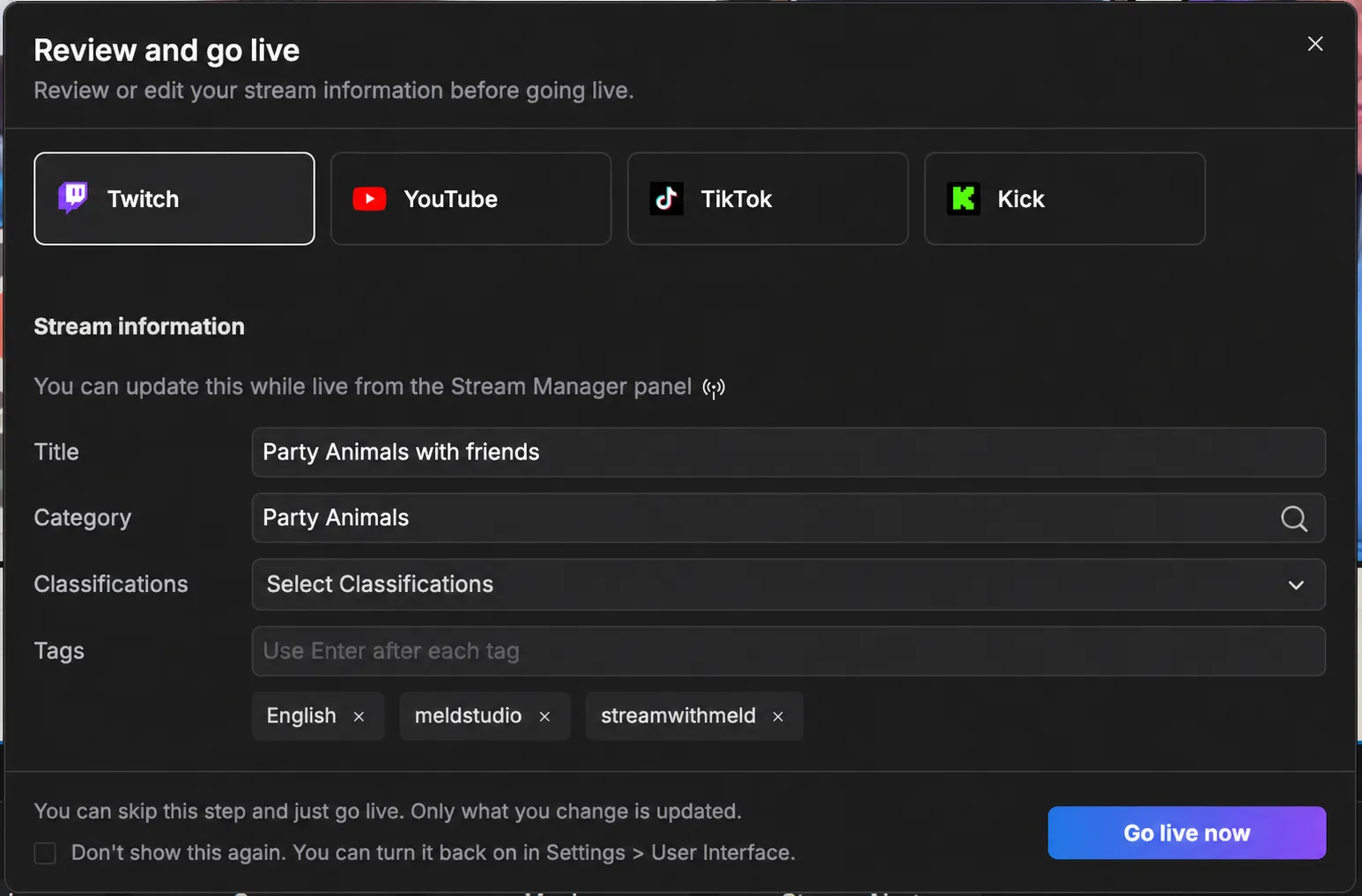The height and width of the screenshot is (896, 1362).
Task: Choose the Kick platform tab
Action: [x=1064, y=198]
